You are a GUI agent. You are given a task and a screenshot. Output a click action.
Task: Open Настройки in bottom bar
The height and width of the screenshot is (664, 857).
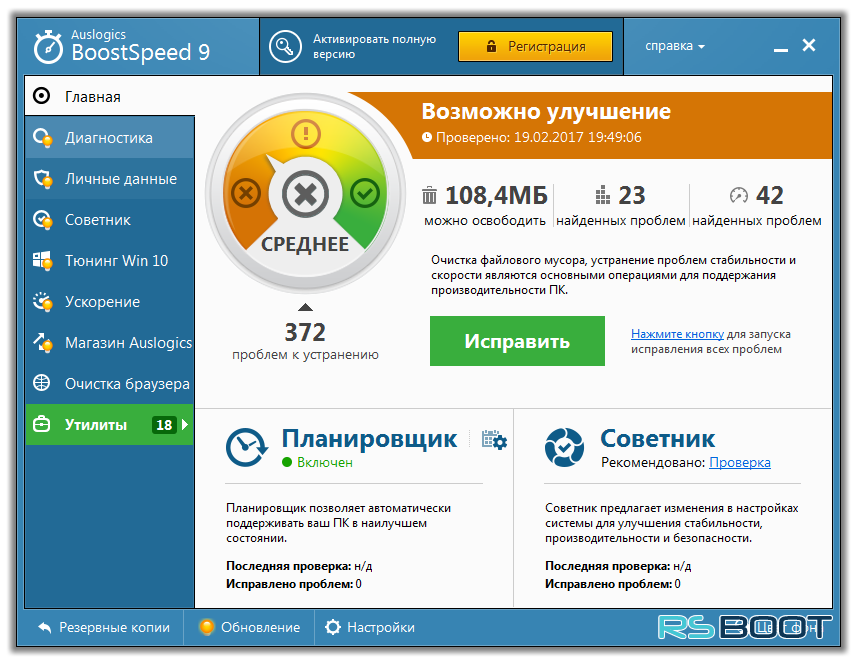click(370, 627)
